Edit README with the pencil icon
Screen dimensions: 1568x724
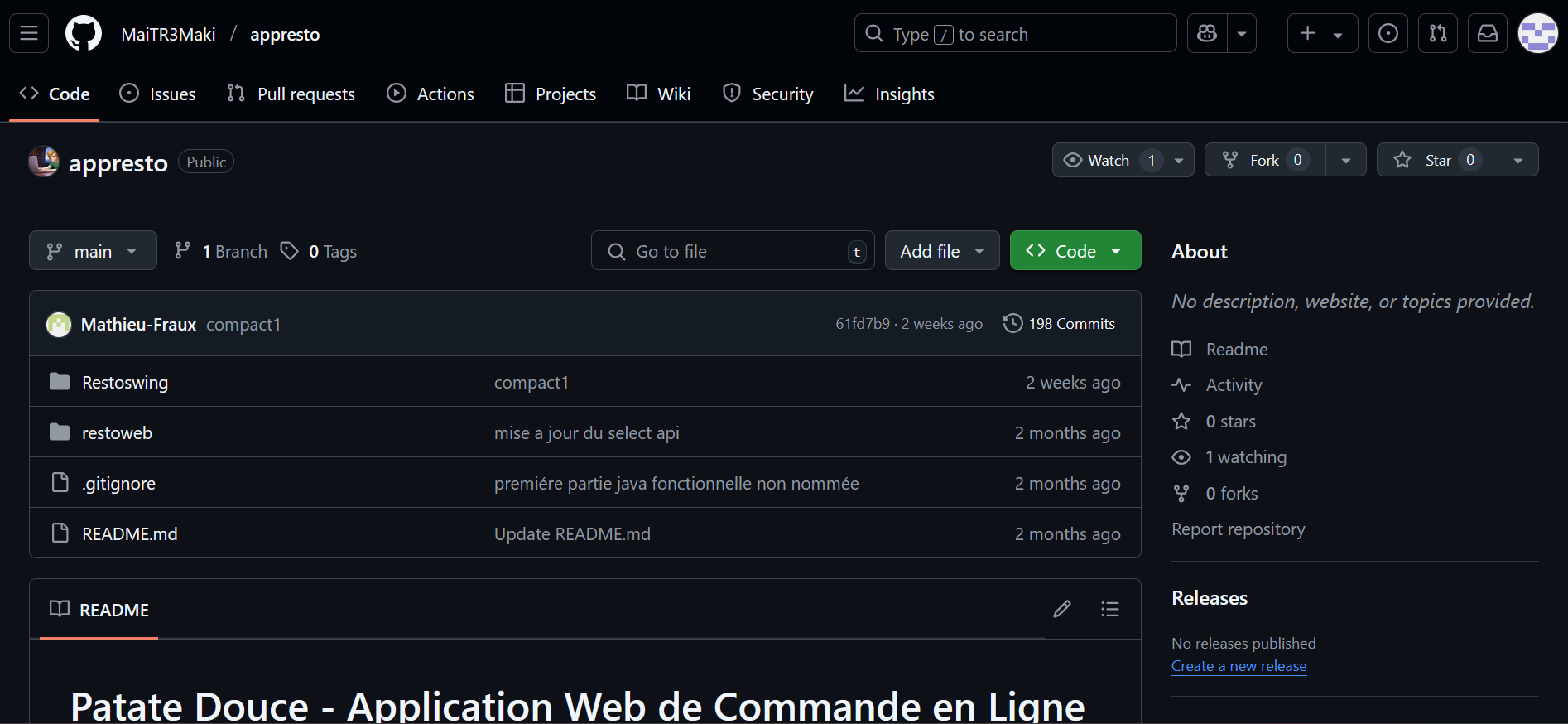point(1062,609)
